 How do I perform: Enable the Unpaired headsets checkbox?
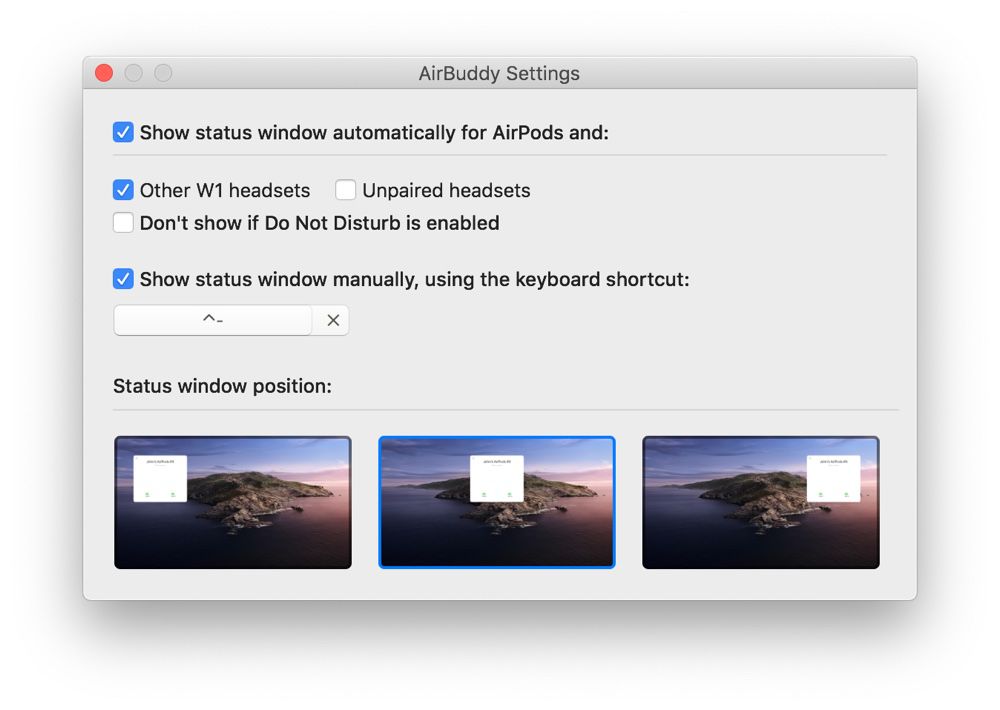tap(346, 189)
